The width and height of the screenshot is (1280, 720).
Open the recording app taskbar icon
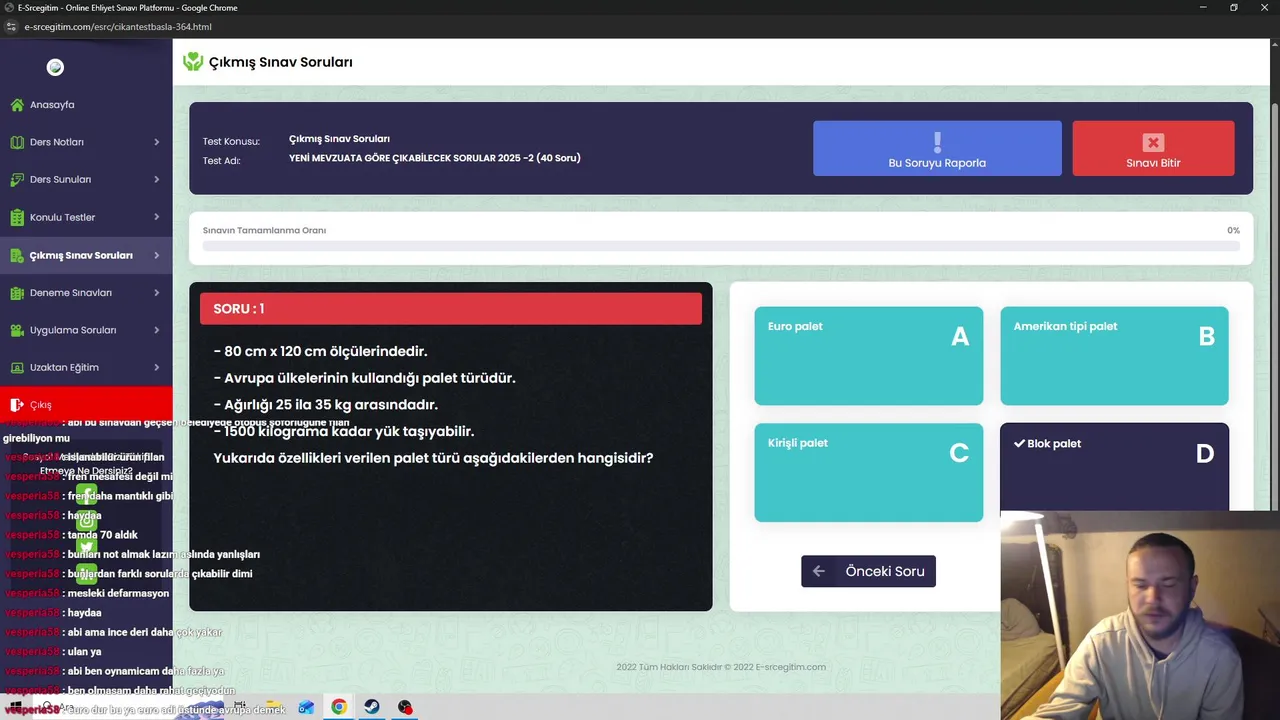405,707
